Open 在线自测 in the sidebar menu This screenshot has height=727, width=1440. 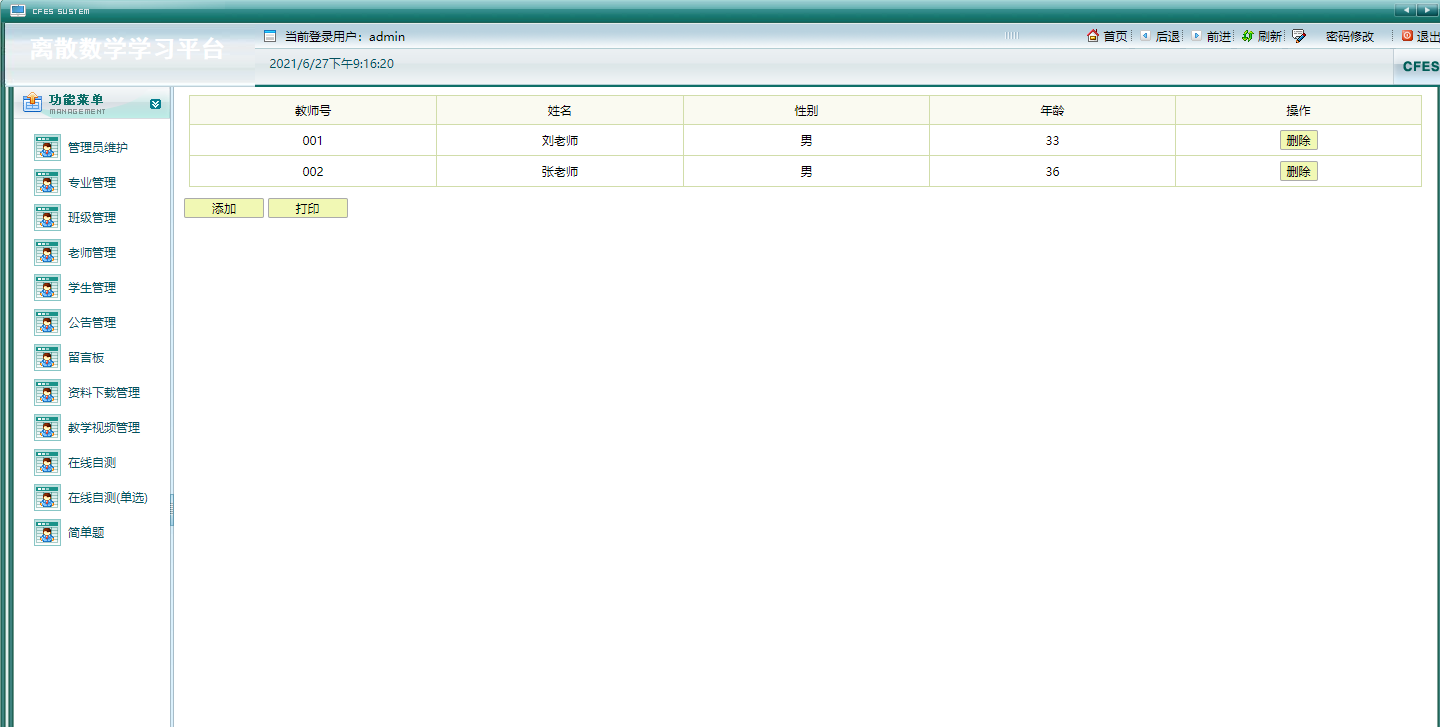(92, 463)
